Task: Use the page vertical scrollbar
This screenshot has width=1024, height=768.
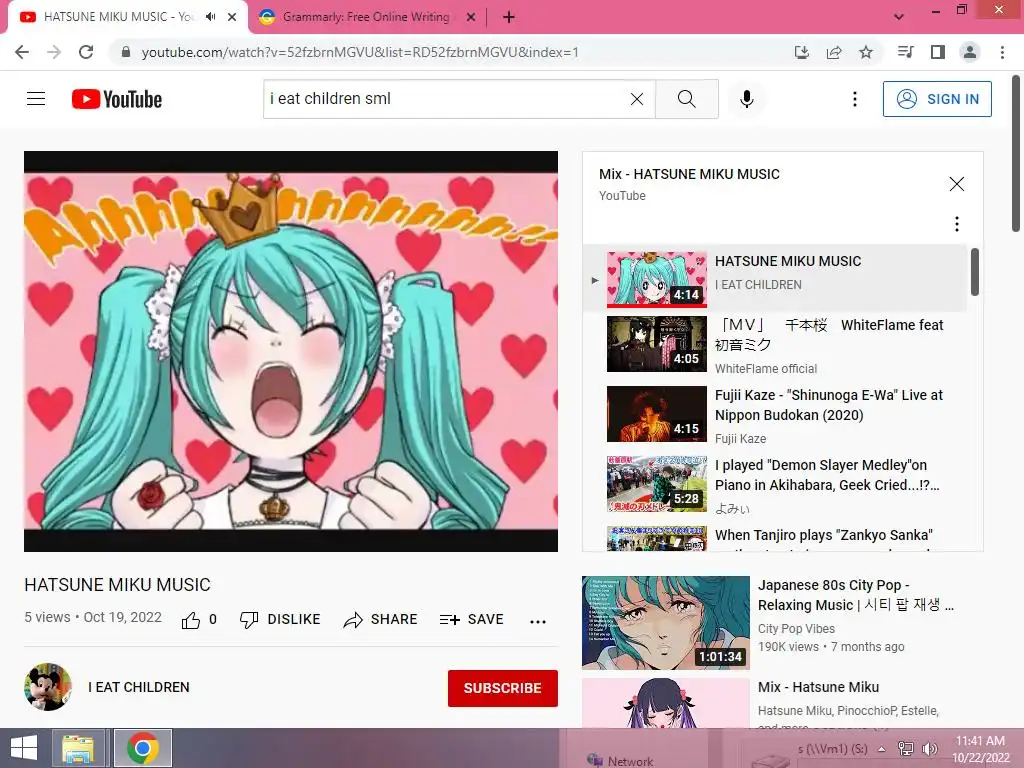Action: pos(1016,153)
